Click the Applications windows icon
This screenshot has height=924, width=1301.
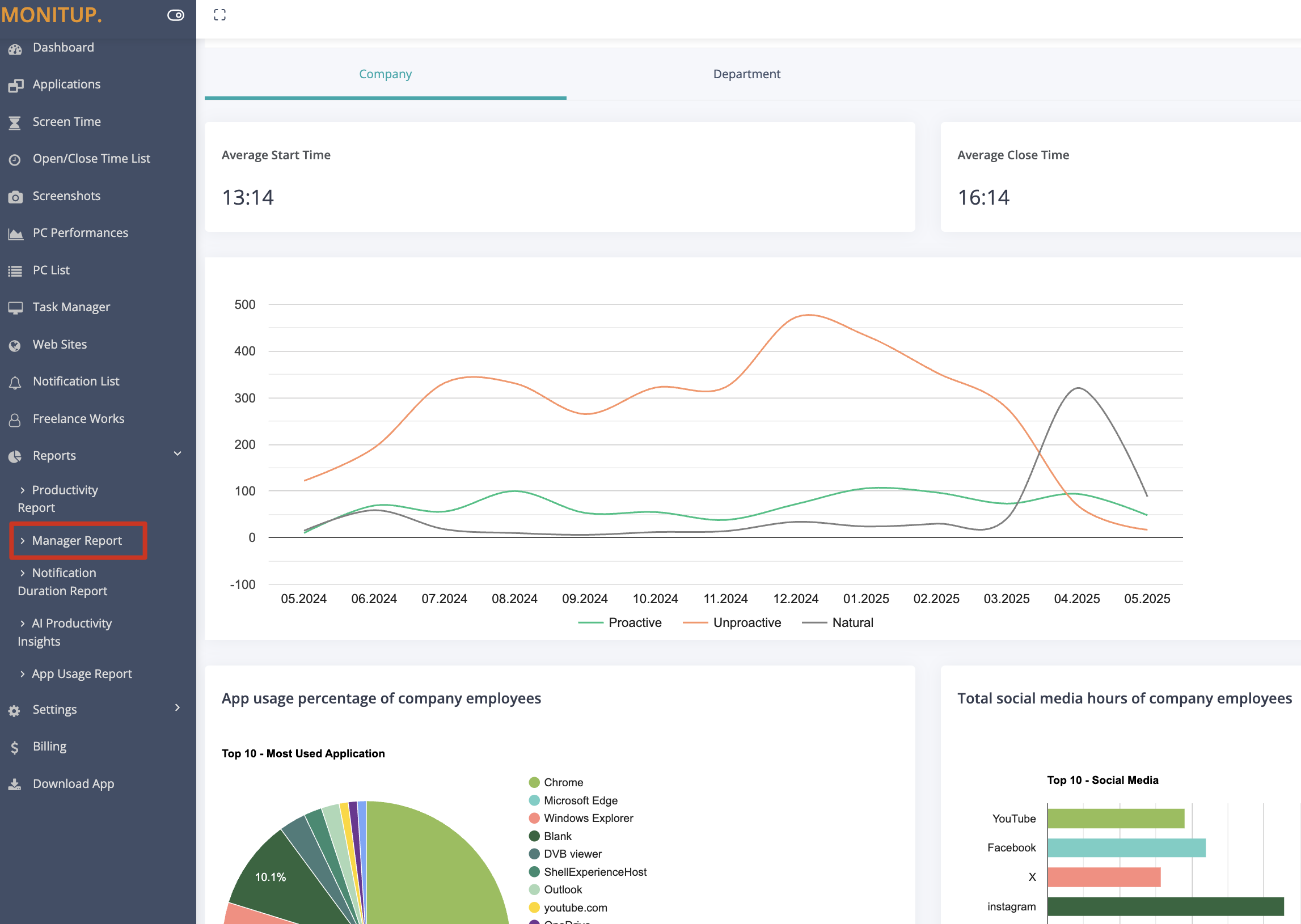15,86
